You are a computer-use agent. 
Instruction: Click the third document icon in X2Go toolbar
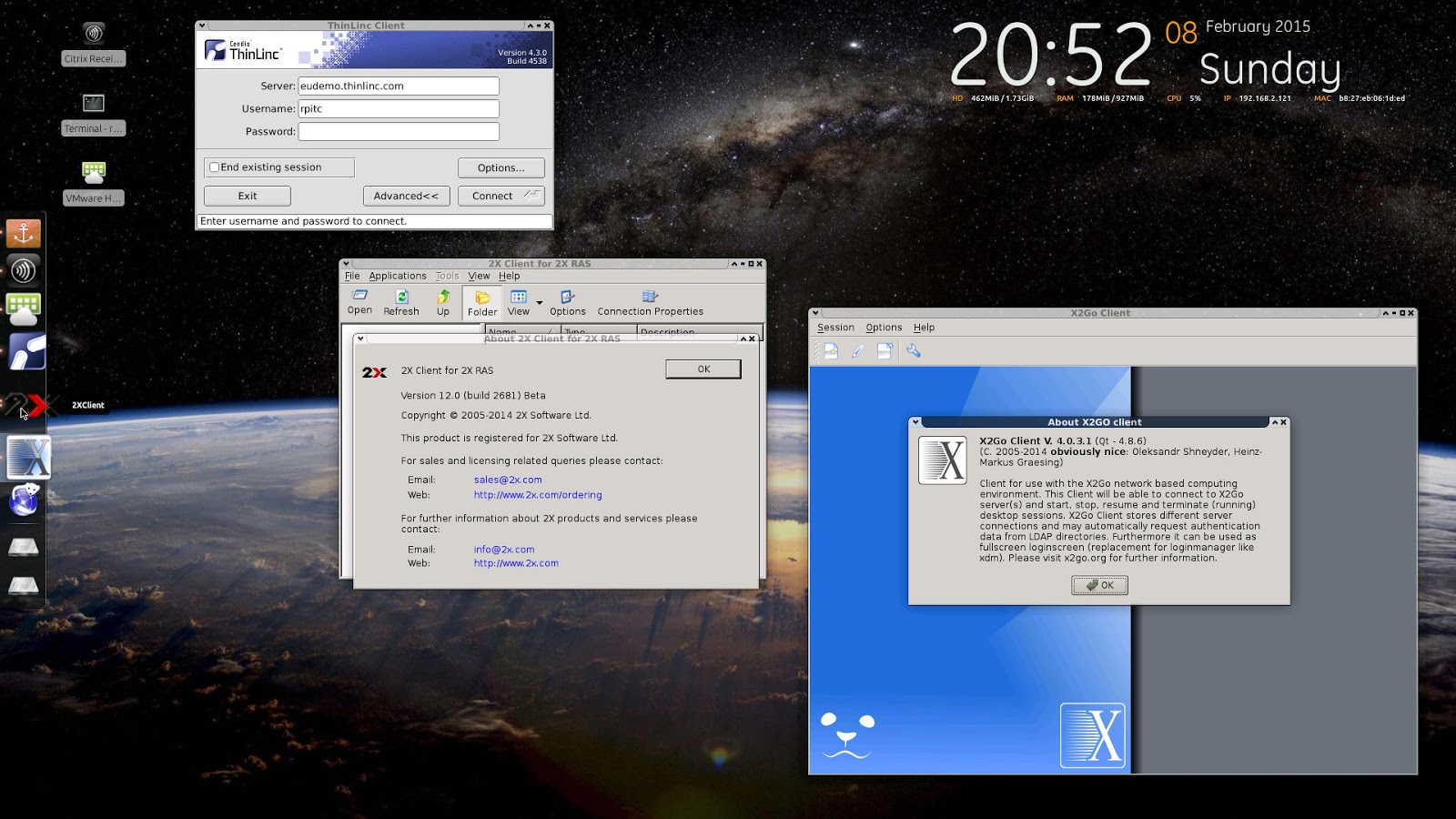click(x=885, y=350)
